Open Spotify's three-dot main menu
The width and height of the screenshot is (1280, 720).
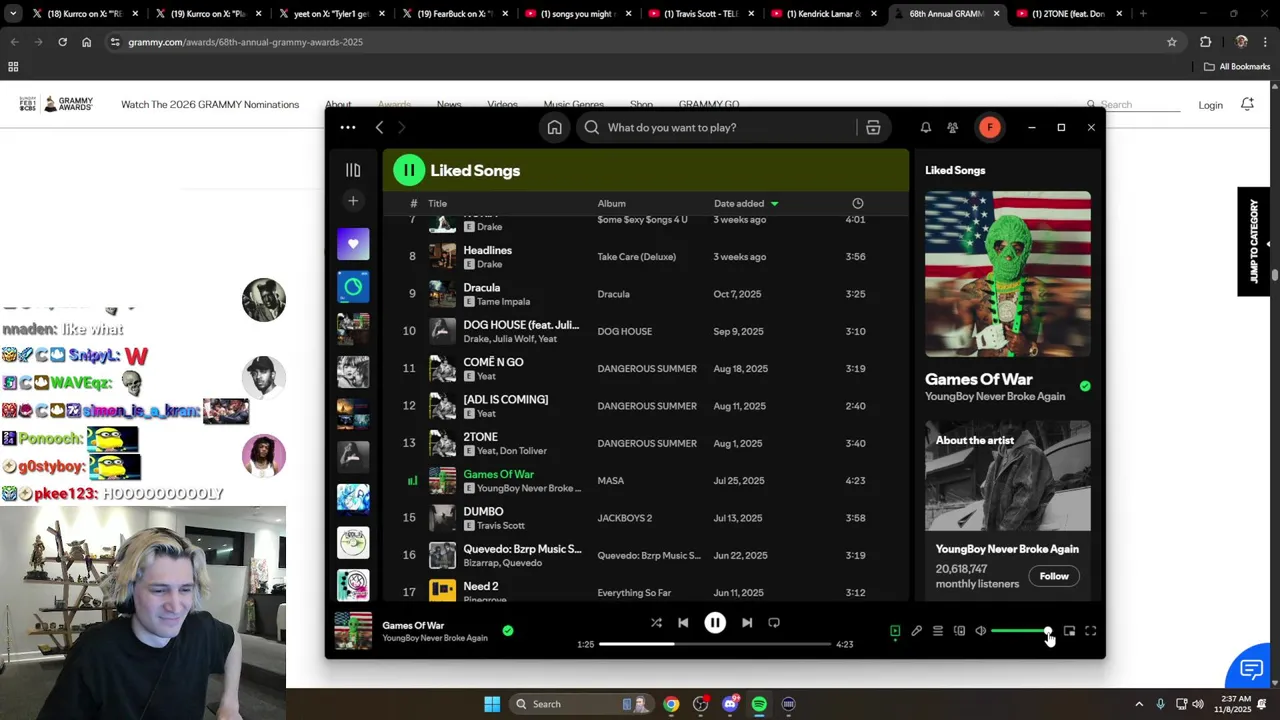click(348, 127)
